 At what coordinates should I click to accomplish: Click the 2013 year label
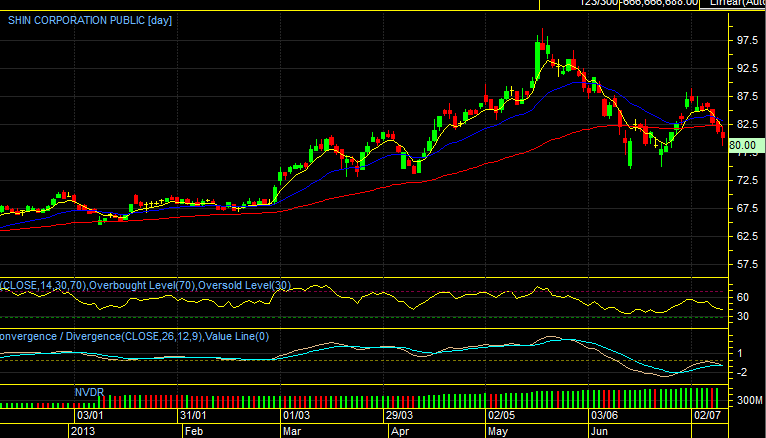point(83,432)
